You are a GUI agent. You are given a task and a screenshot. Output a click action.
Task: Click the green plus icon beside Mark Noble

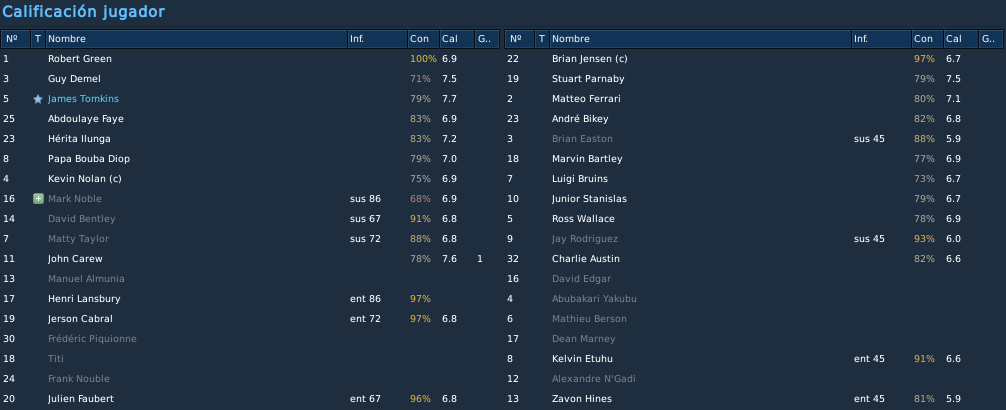(38, 199)
